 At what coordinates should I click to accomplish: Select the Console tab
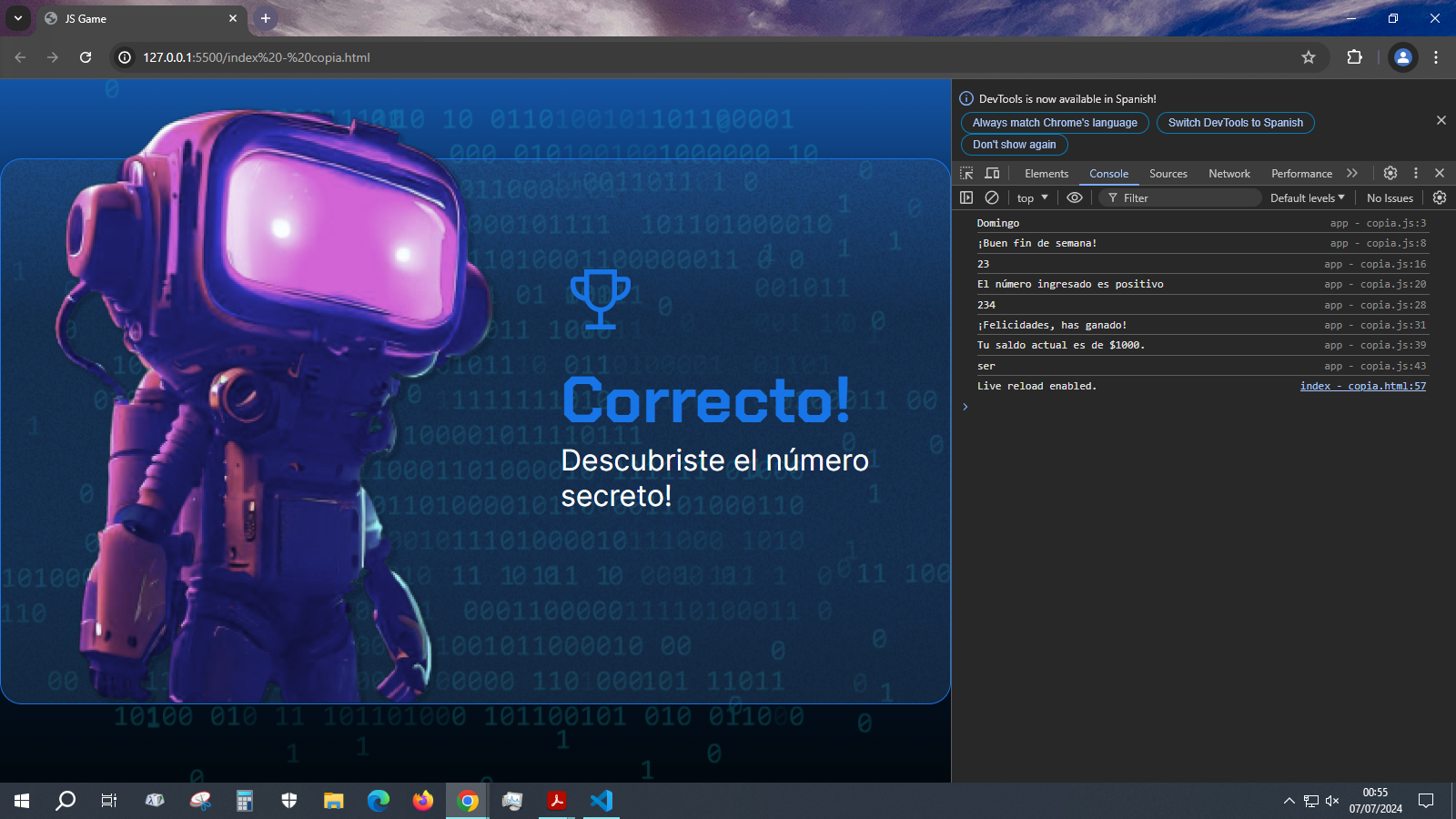pyautogui.click(x=1108, y=173)
